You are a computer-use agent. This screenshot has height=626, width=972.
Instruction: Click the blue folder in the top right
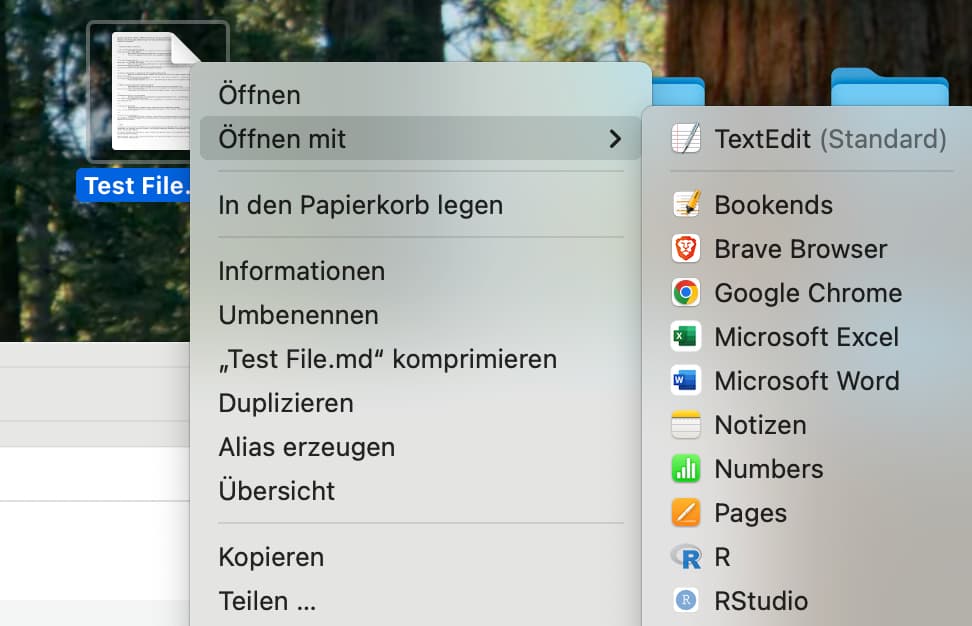click(888, 90)
